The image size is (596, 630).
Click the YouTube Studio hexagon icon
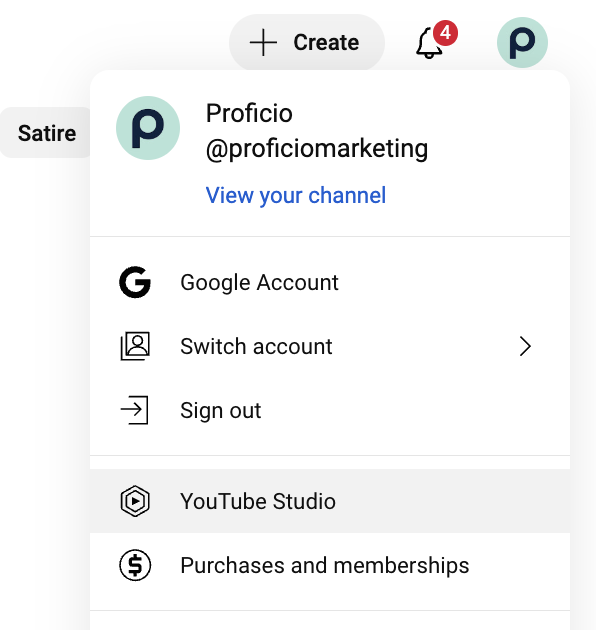[x=135, y=501]
